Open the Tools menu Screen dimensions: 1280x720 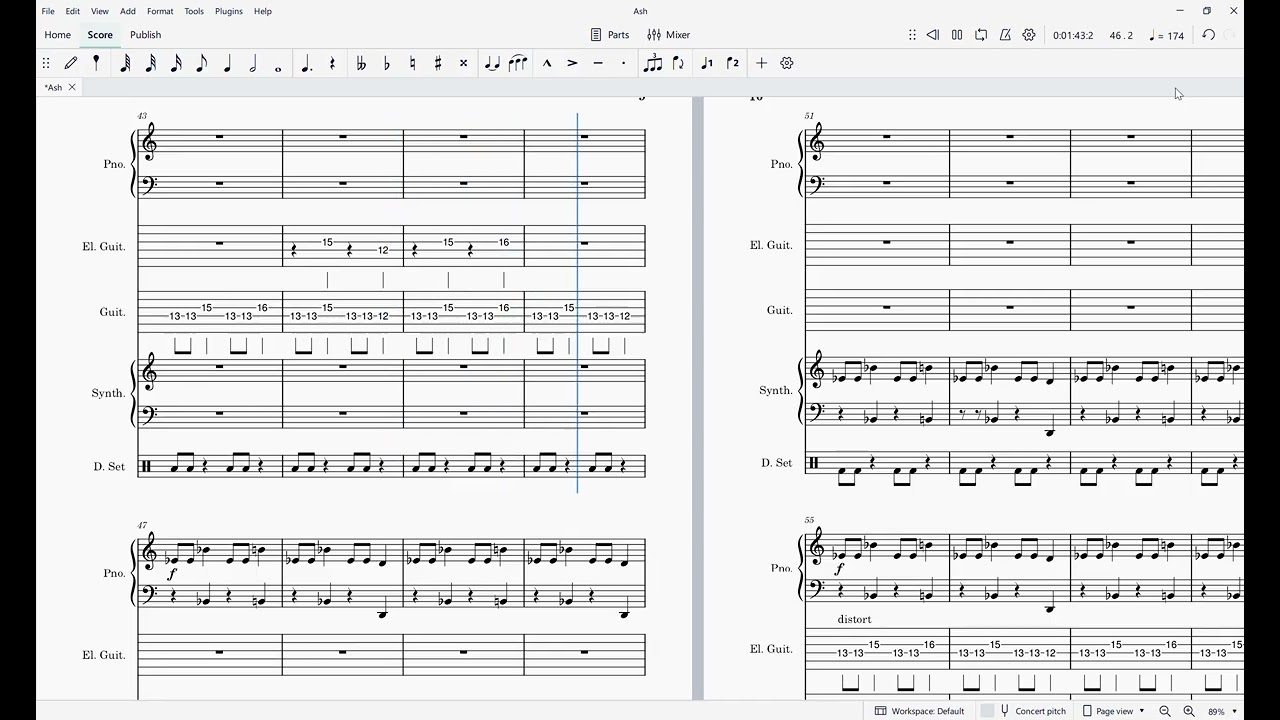coord(194,11)
